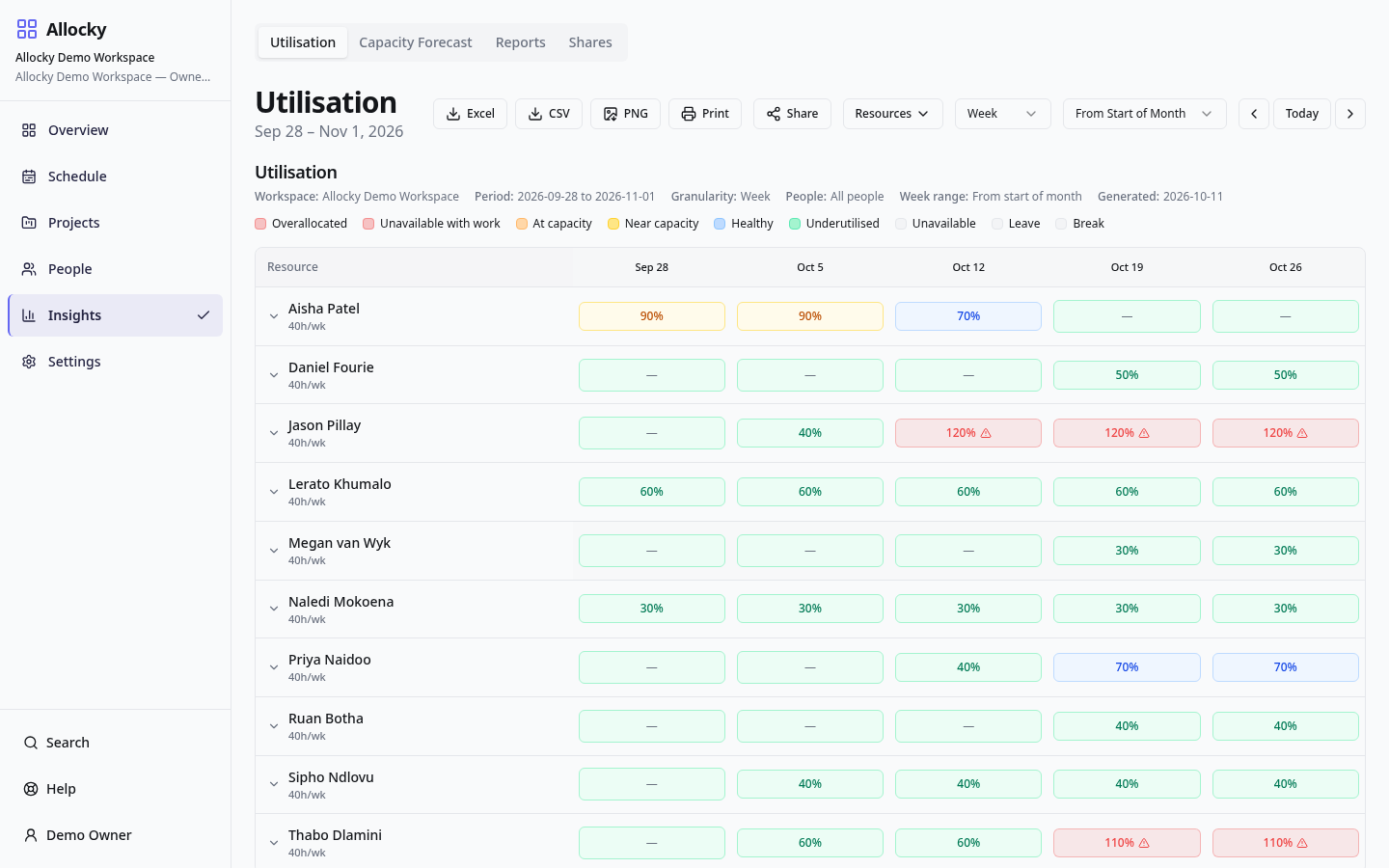This screenshot has height=868, width=1389.
Task: Click Thabo Dlamini's Oct 26 warning icon
Action: click(x=1302, y=843)
